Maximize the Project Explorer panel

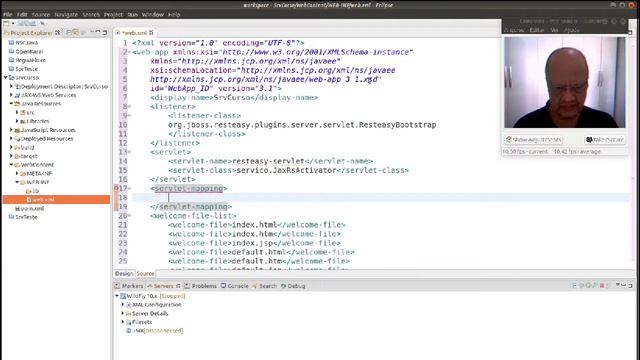(x=105, y=33)
